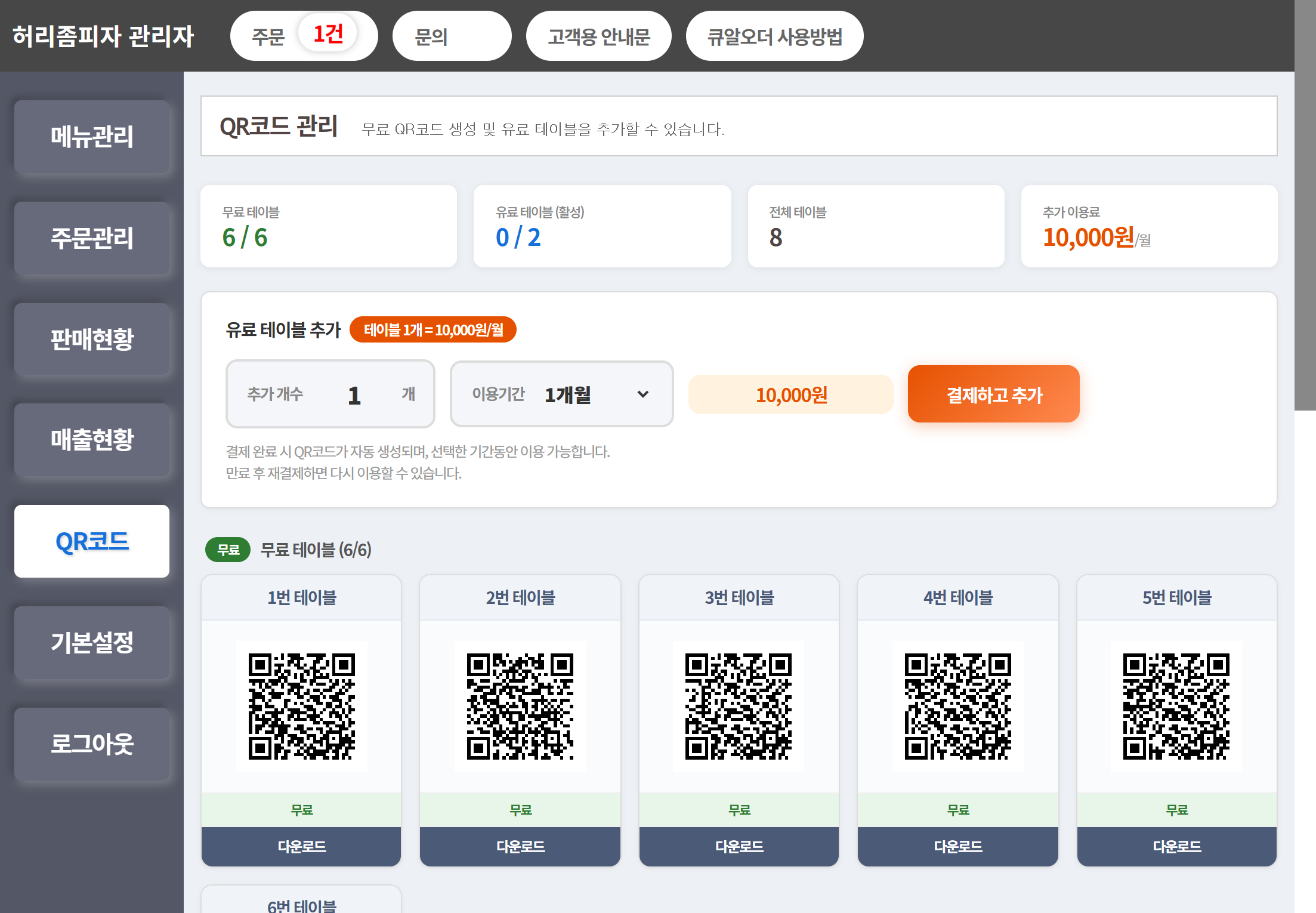The height and width of the screenshot is (913, 1316).
Task: Click the 6번 테이블 card title
Action: tap(302, 905)
